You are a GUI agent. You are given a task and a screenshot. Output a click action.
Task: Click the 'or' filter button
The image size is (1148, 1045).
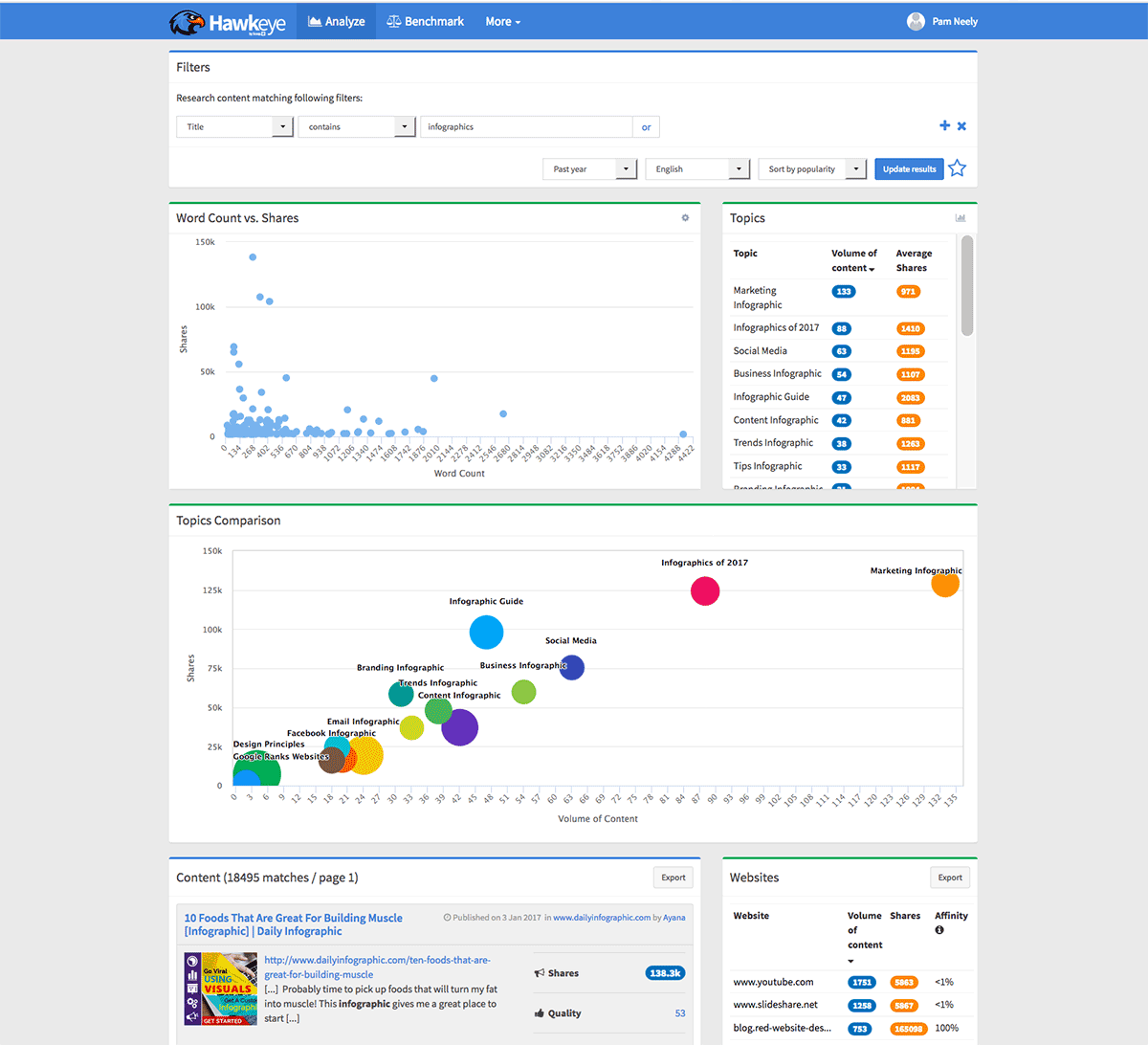[x=646, y=126]
